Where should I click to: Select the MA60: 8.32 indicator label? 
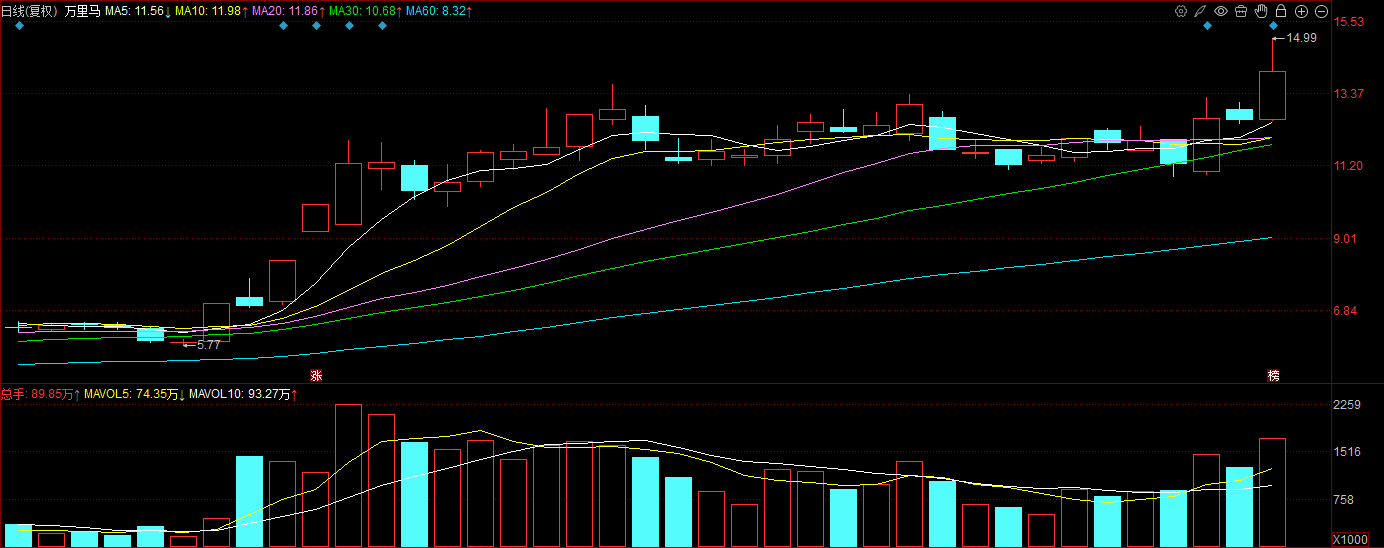point(438,10)
